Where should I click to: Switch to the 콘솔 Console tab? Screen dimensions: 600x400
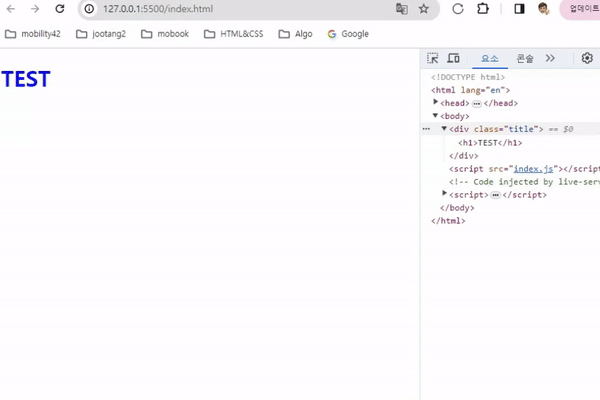(x=525, y=59)
